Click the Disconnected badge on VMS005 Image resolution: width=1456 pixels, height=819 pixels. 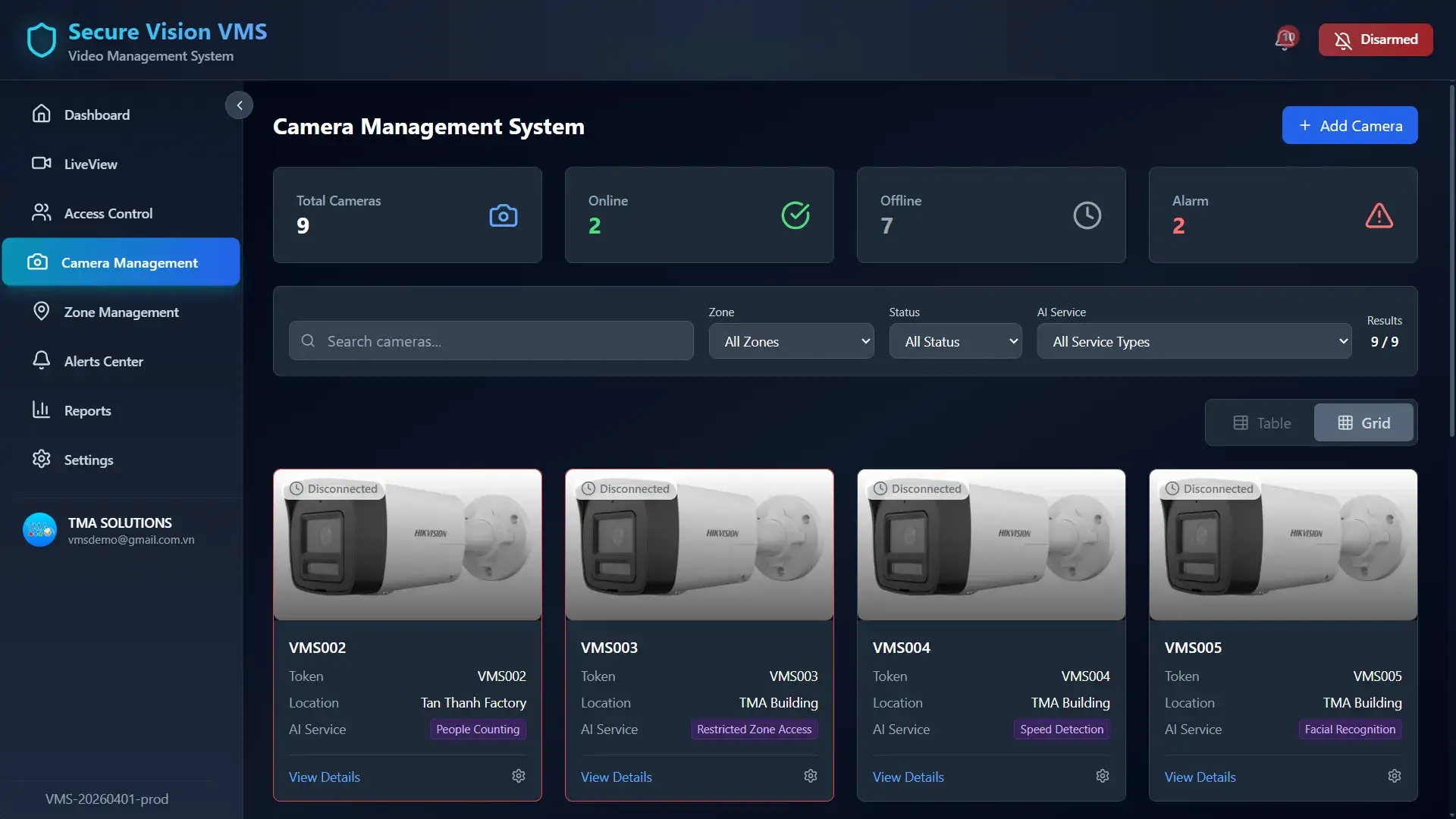coord(1210,488)
